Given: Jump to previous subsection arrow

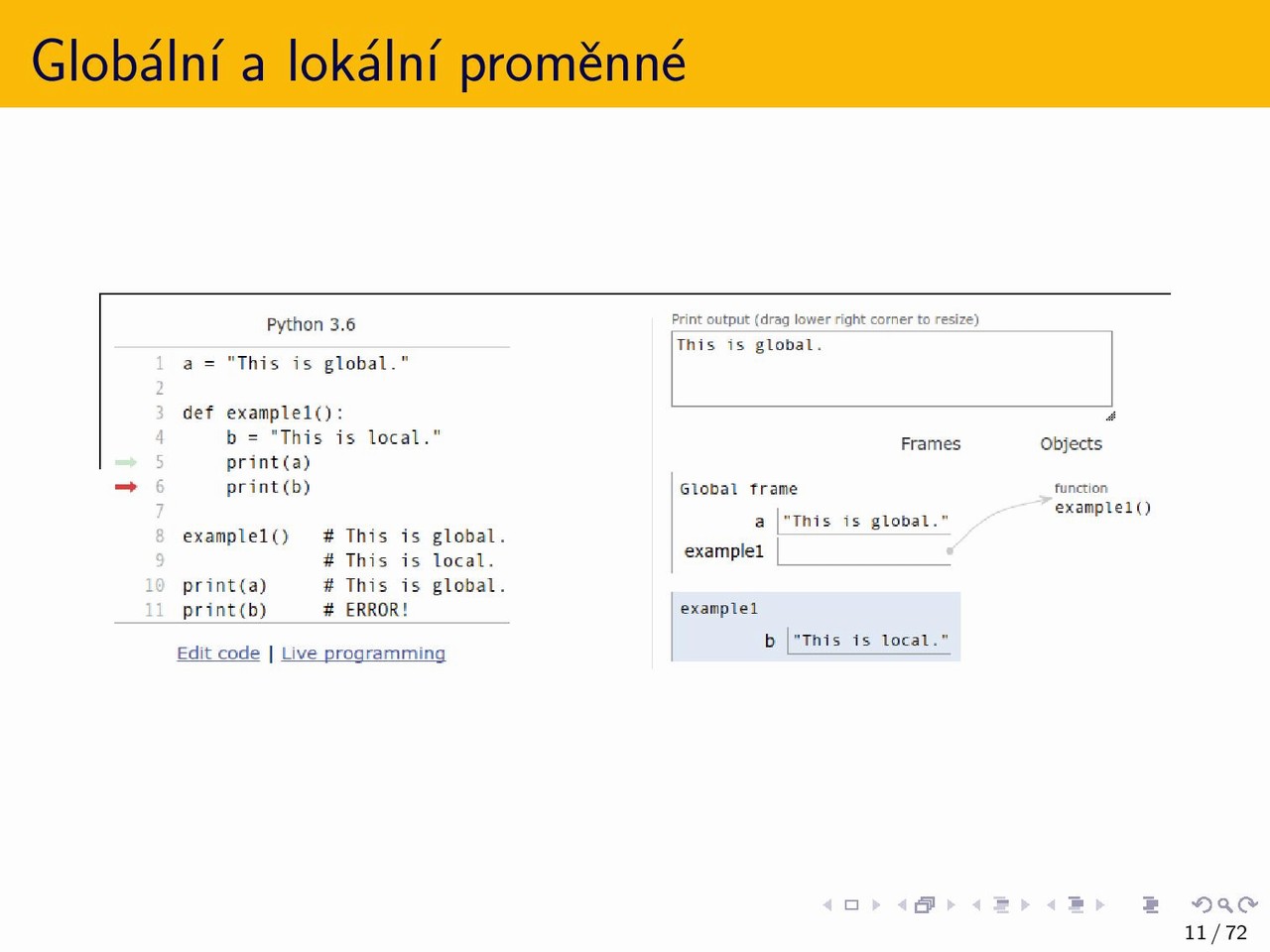Looking at the screenshot, I should point(976,904).
